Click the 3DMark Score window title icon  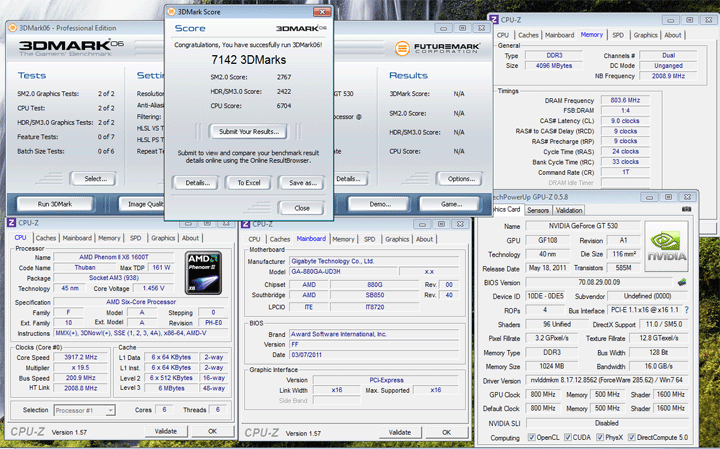[171, 13]
